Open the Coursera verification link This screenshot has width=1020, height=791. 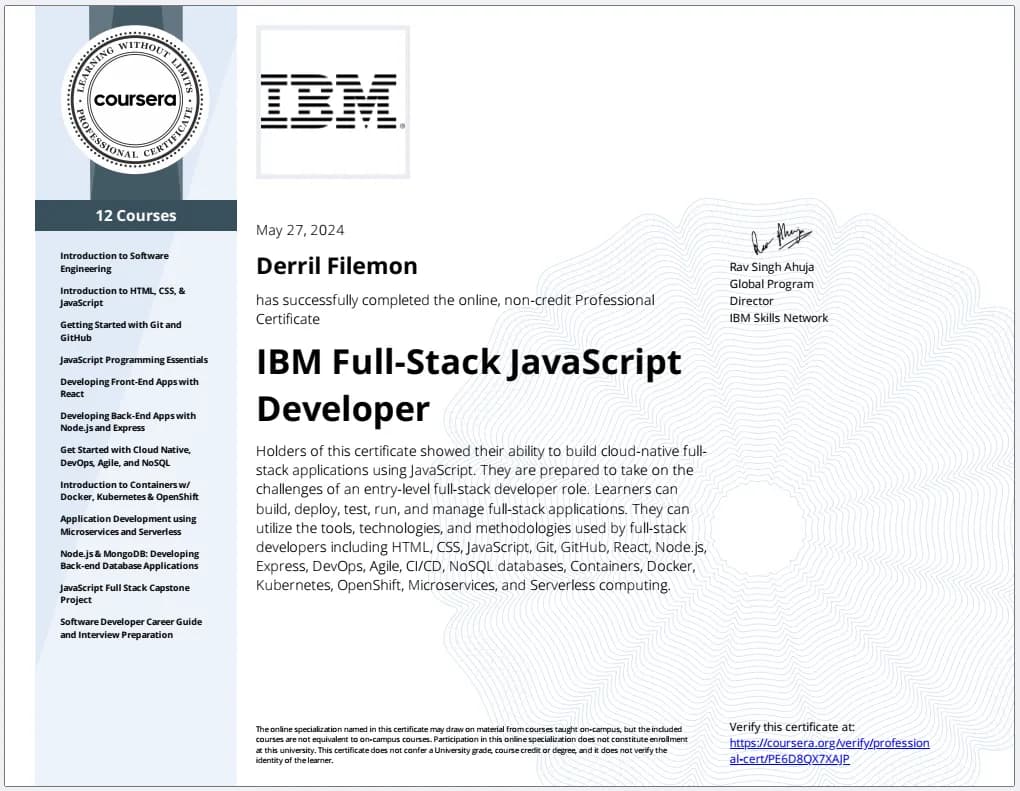(829, 751)
